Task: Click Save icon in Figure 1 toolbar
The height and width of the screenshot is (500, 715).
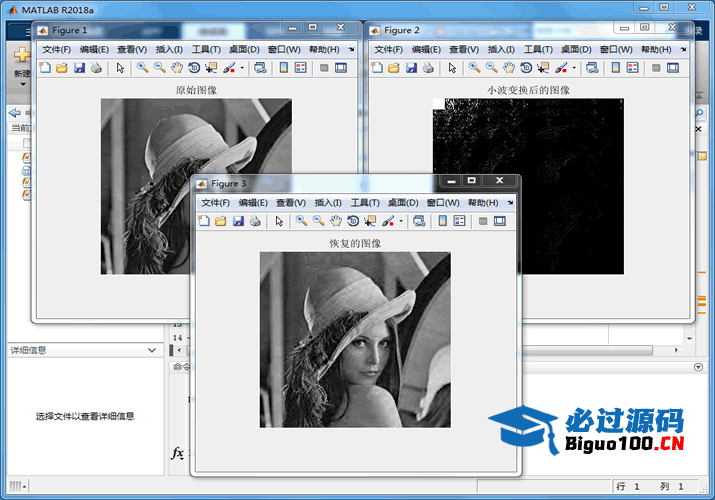Action: pos(79,68)
